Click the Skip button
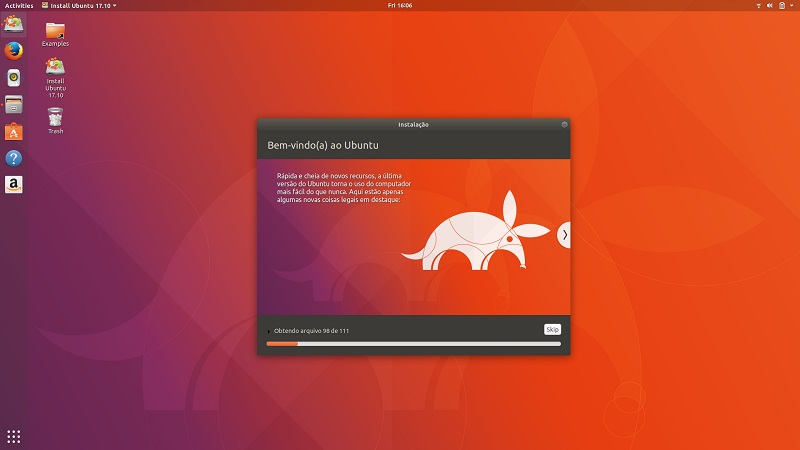The image size is (800, 450). [552, 330]
